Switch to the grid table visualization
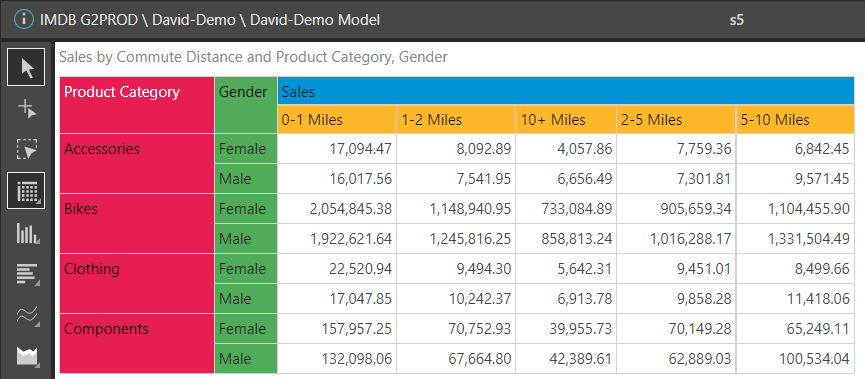Image resolution: width=865 pixels, height=379 pixels. (x=26, y=191)
